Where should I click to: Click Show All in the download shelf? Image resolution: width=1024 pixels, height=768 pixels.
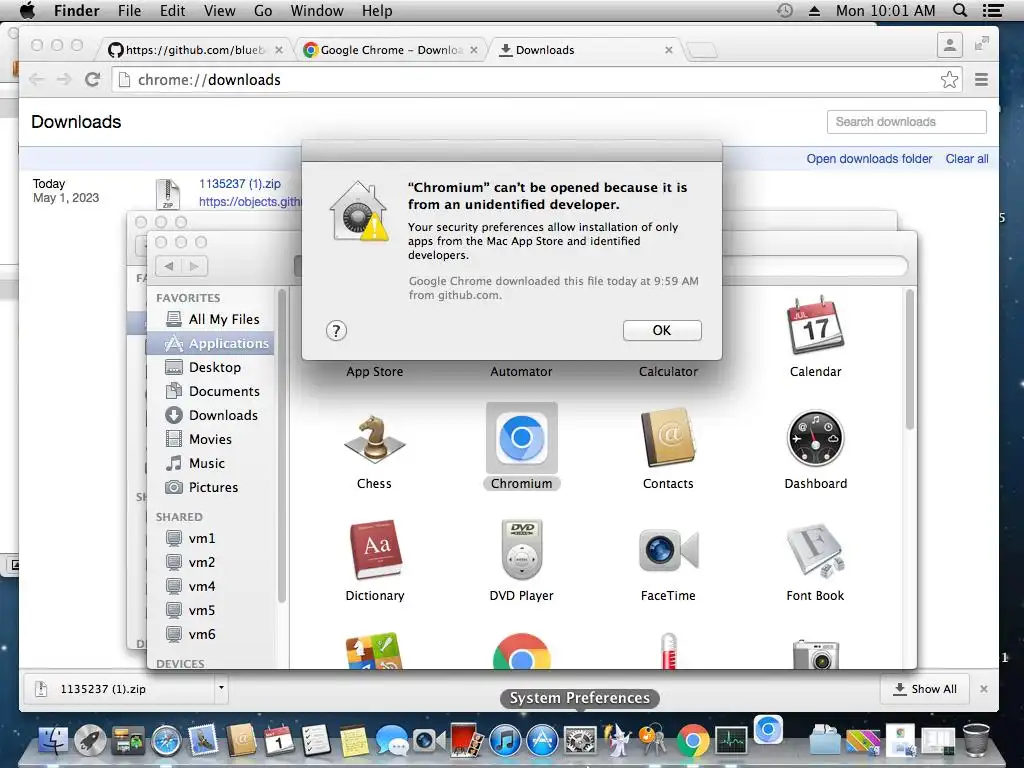925,689
